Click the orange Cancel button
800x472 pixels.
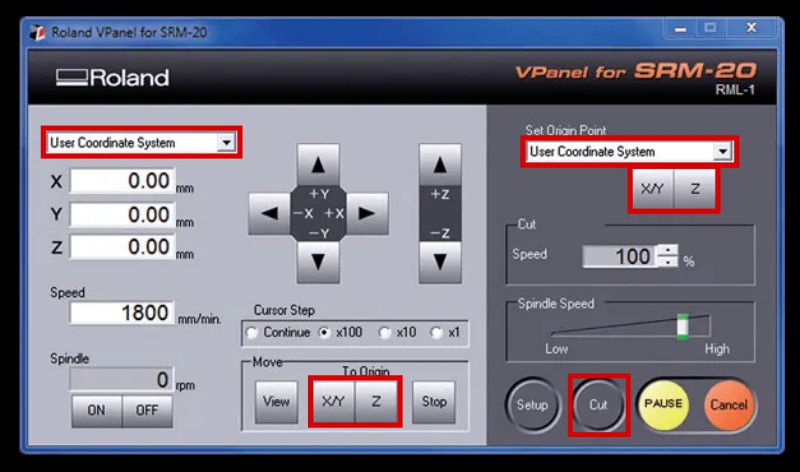[x=729, y=405]
